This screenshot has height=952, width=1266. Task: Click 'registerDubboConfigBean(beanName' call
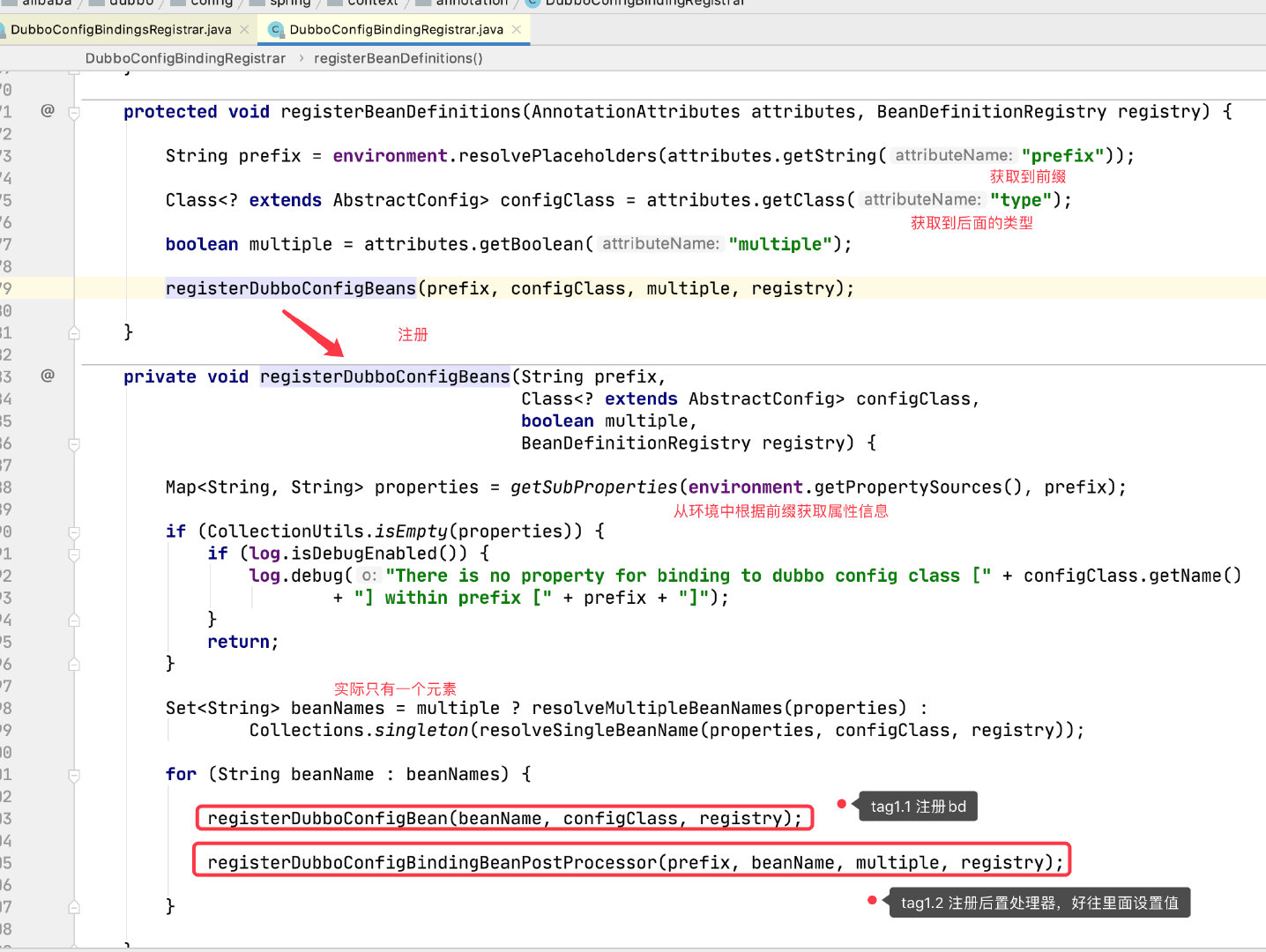374,818
